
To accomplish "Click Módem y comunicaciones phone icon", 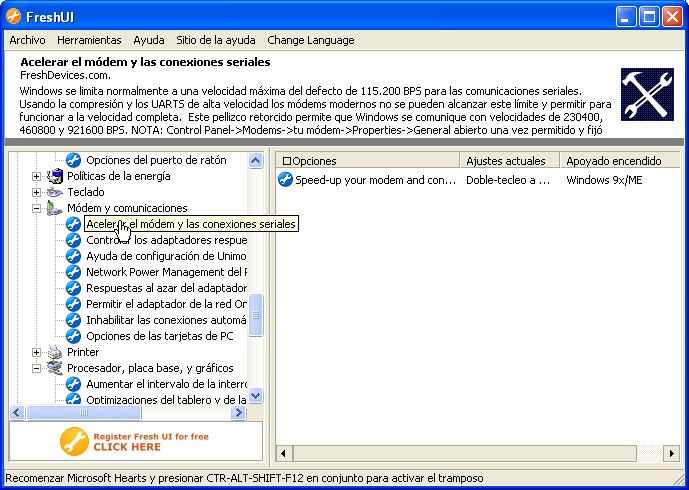I will coord(54,208).
